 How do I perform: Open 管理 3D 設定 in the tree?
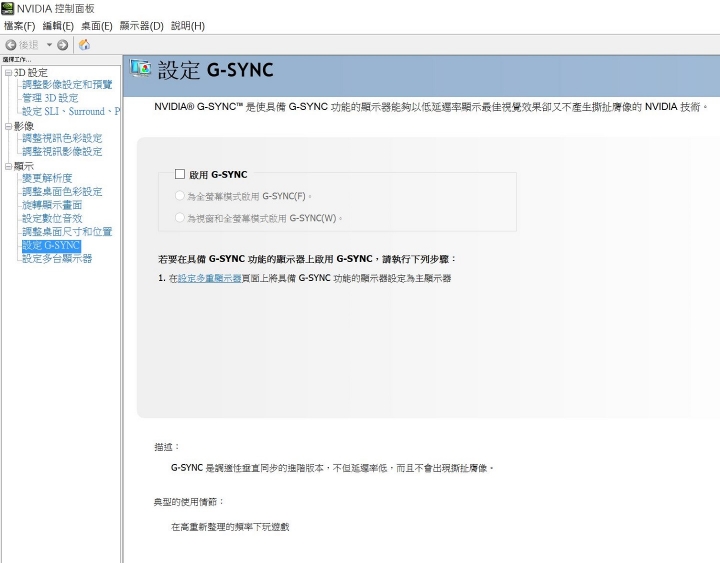(50, 98)
